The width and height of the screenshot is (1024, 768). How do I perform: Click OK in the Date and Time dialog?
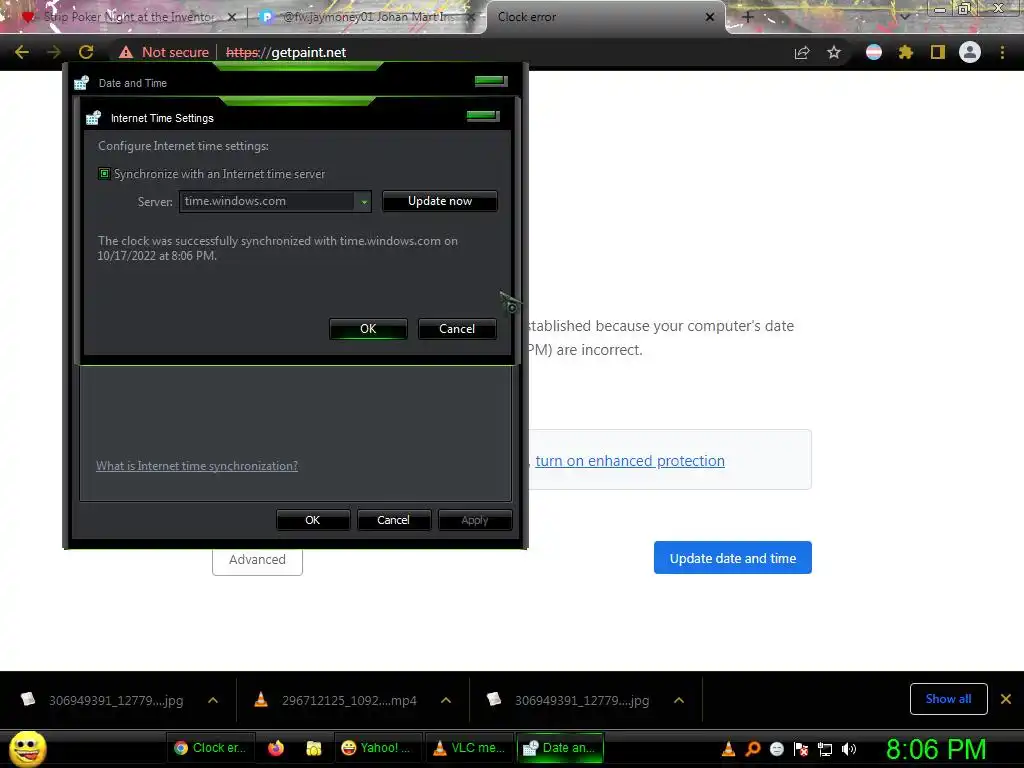pos(313,520)
